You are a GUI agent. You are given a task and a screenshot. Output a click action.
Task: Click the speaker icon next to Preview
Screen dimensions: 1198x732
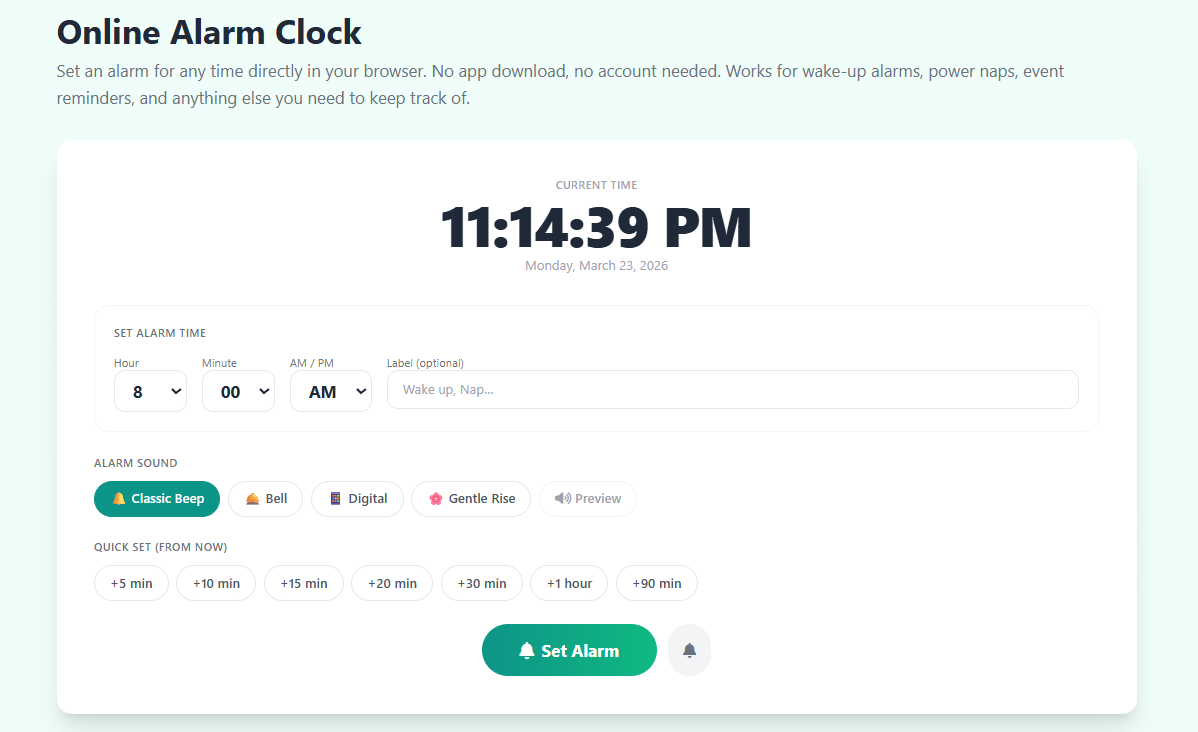click(x=562, y=498)
